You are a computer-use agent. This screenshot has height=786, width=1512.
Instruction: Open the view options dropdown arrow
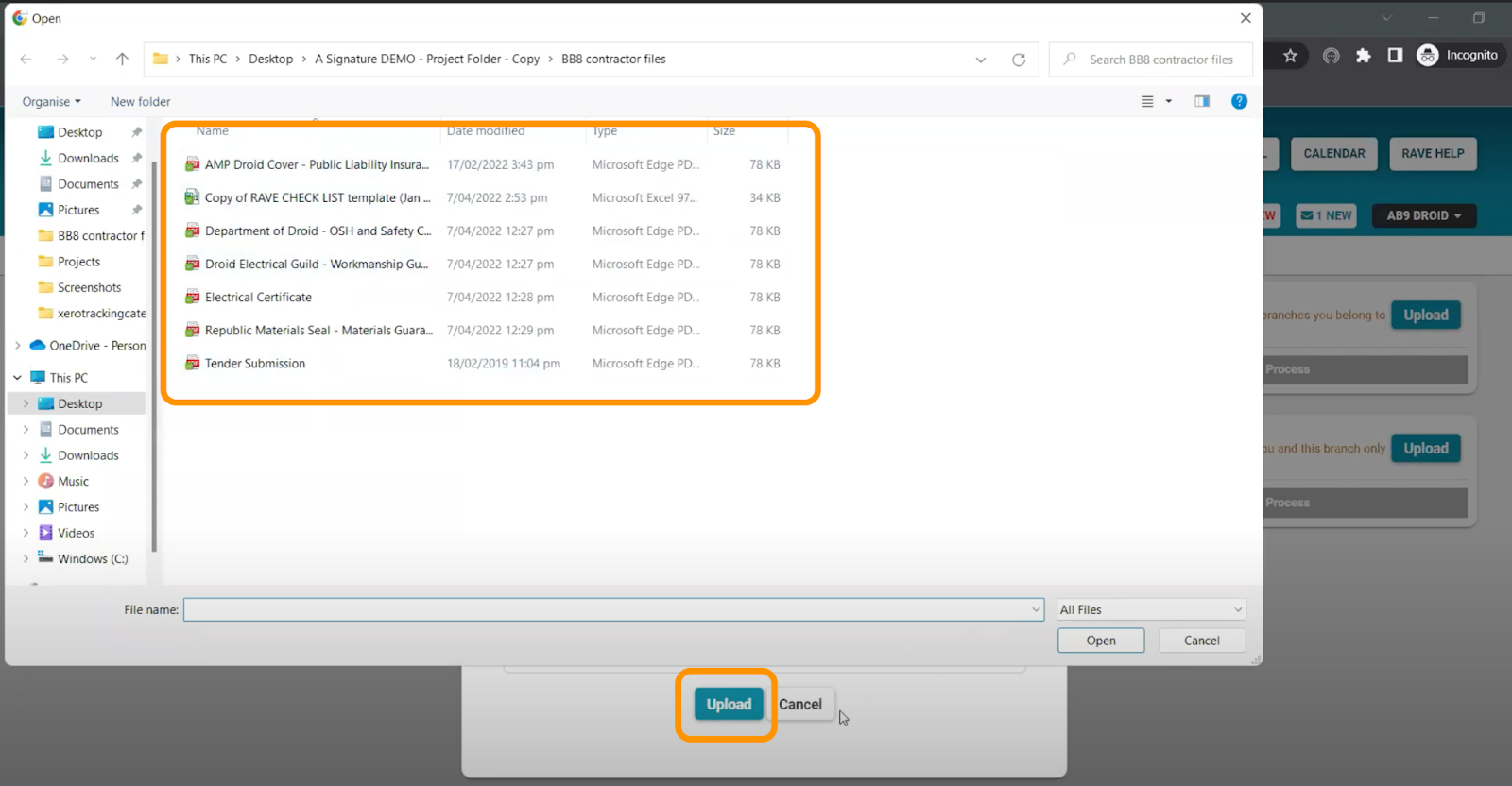[x=1169, y=101]
